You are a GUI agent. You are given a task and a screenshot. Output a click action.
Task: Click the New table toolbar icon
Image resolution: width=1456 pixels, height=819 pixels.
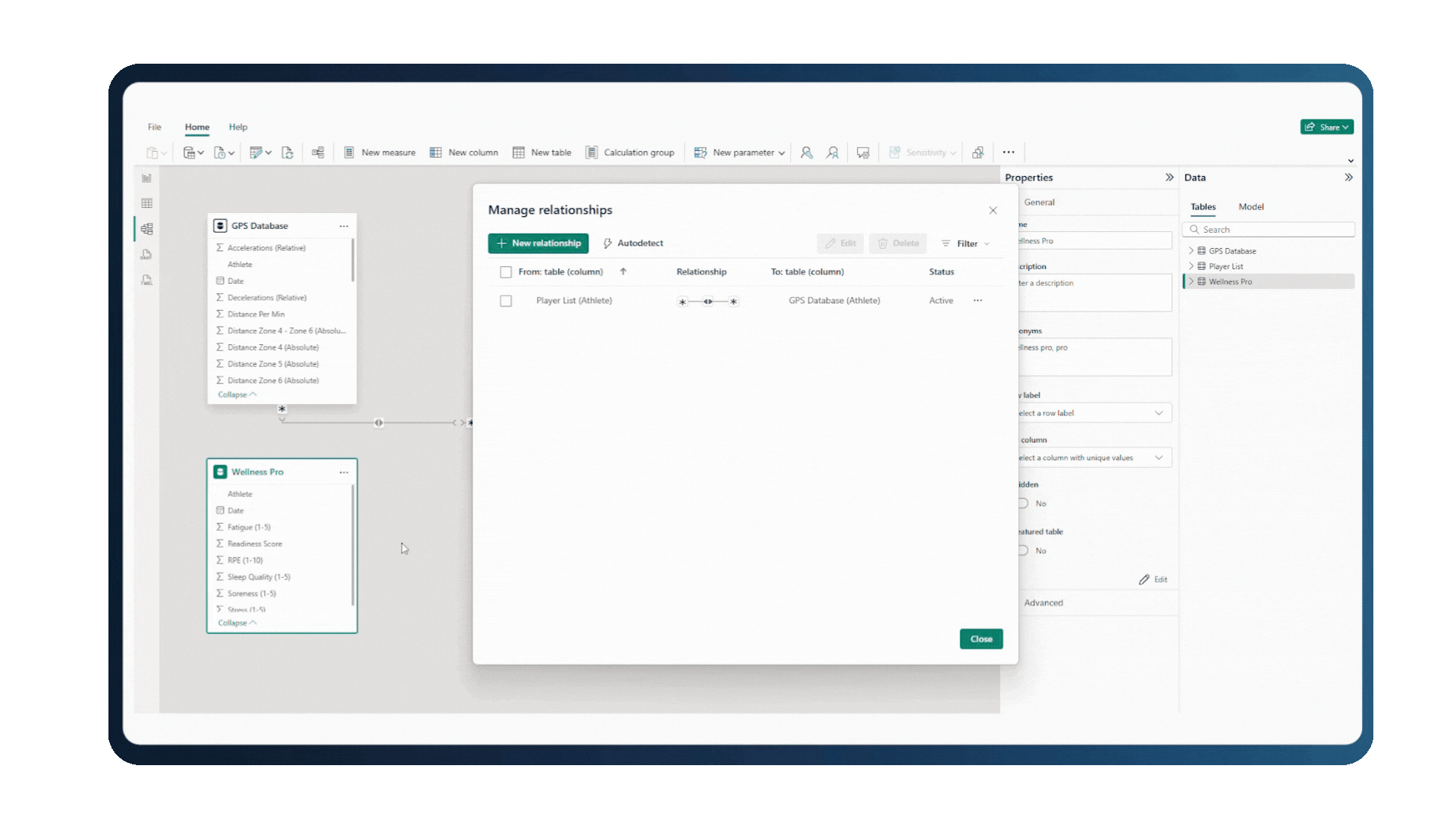[x=519, y=152]
